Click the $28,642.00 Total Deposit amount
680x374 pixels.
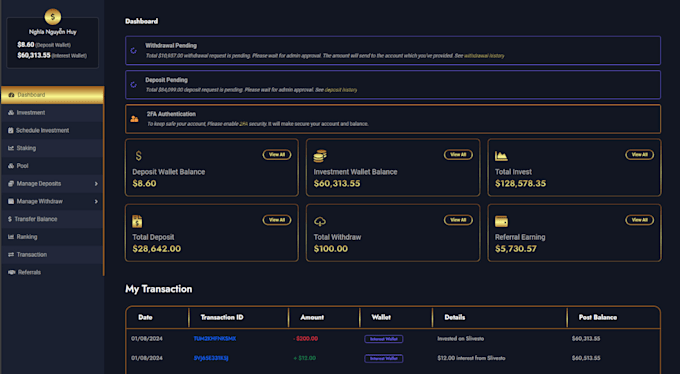pos(157,249)
